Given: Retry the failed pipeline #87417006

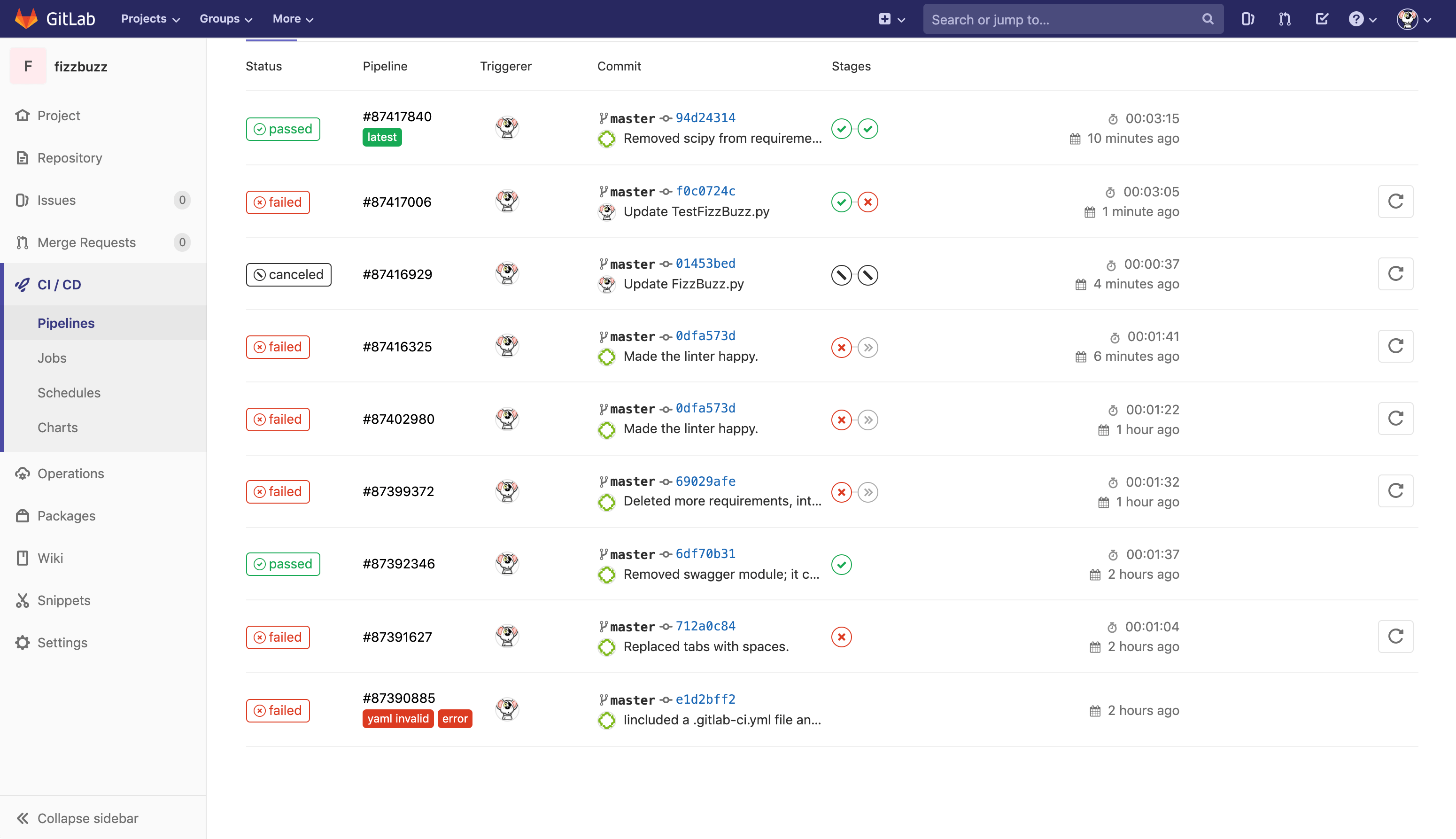Looking at the screenshot, I should point(1395,201).
